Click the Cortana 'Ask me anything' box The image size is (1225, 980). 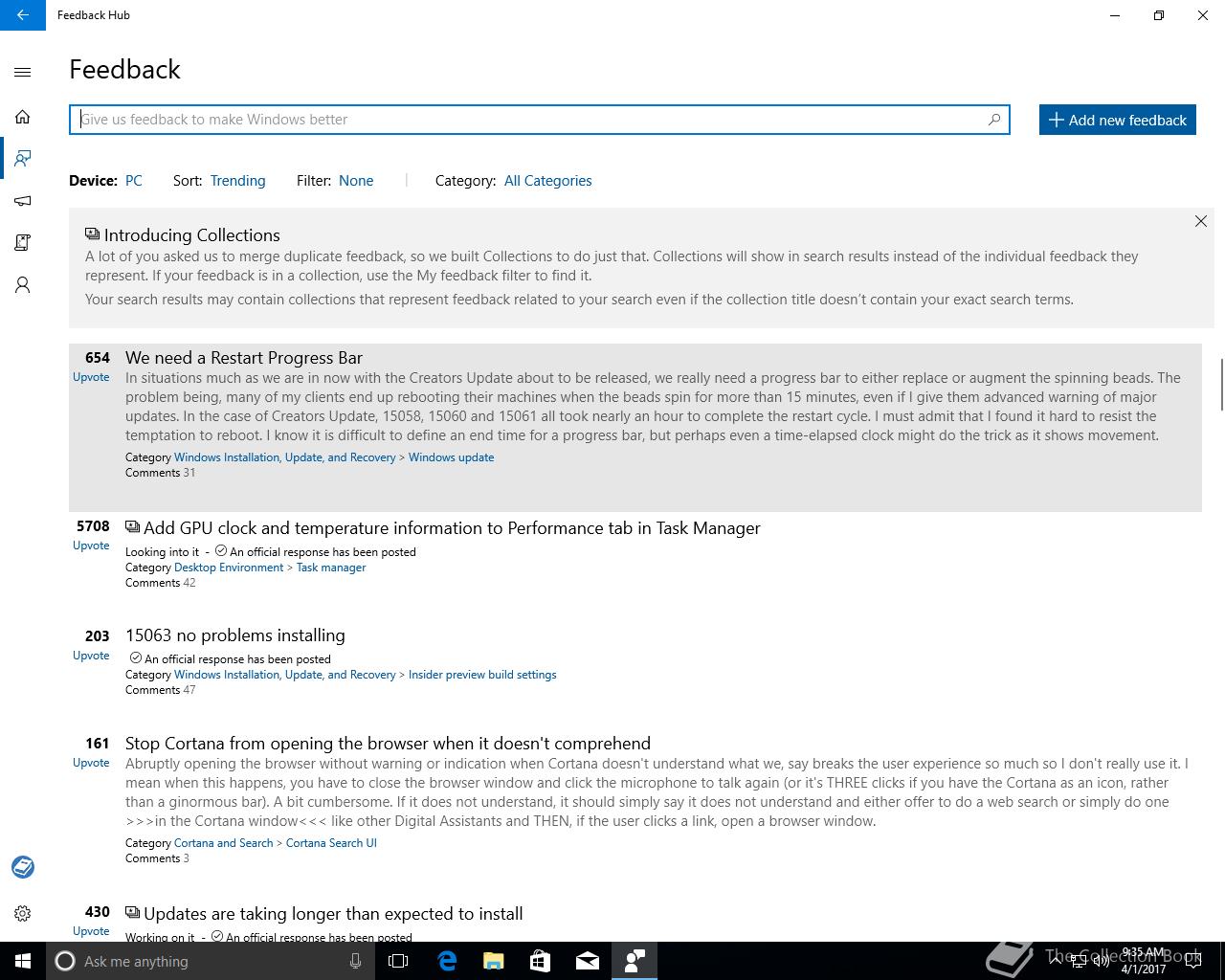pyautogui.click(x=211, y=961)
